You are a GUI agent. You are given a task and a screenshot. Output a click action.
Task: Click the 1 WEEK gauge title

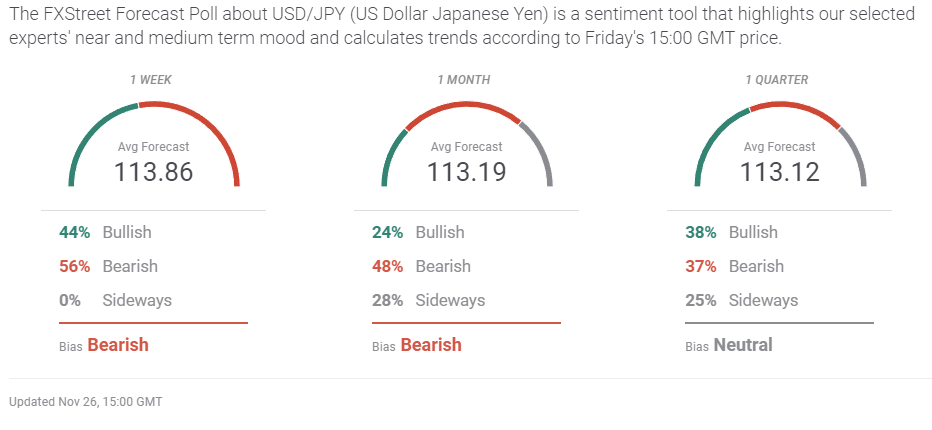pos(153,79)
